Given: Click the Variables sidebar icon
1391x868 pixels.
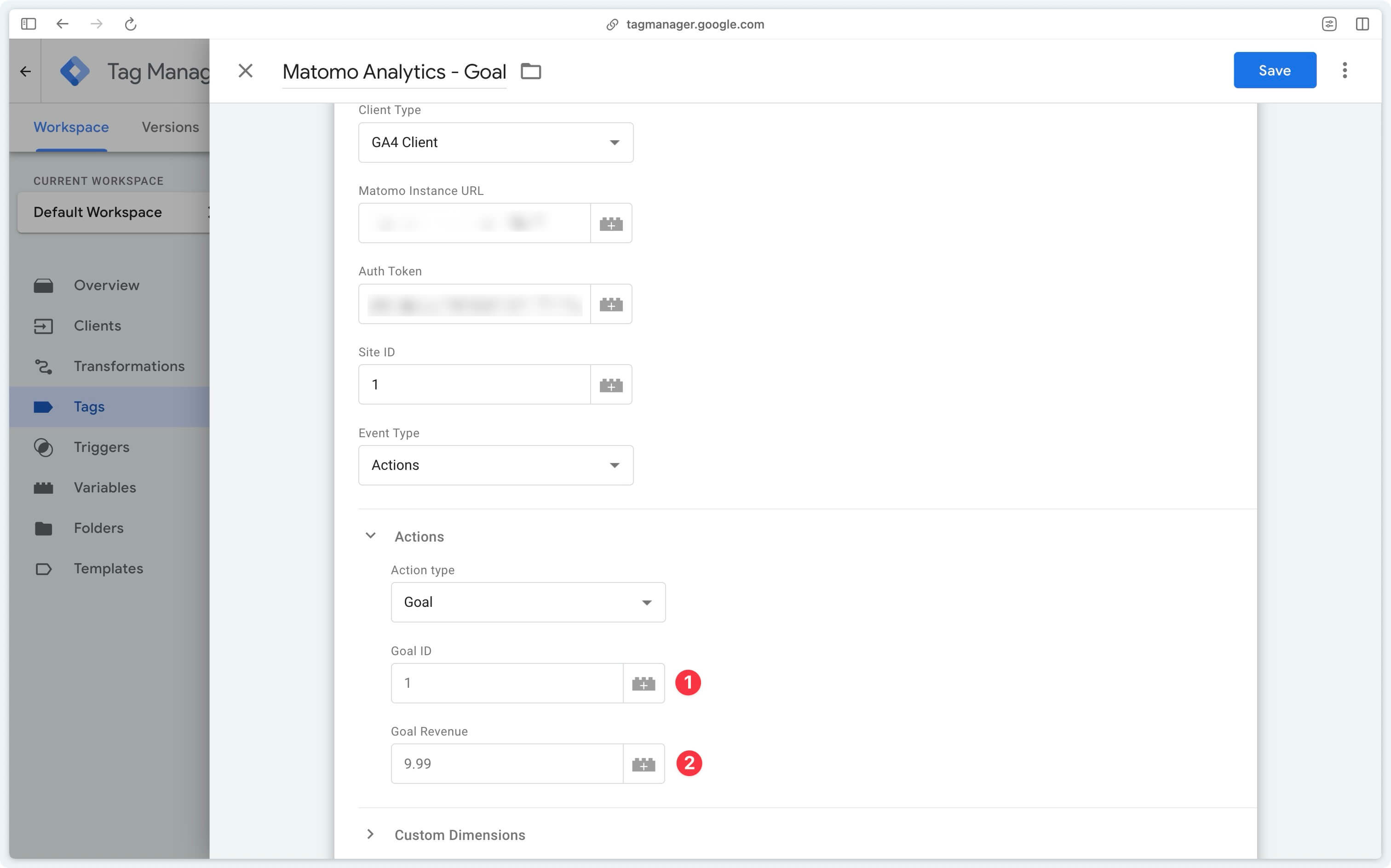Looking at the screenshot, I should 44,488.
